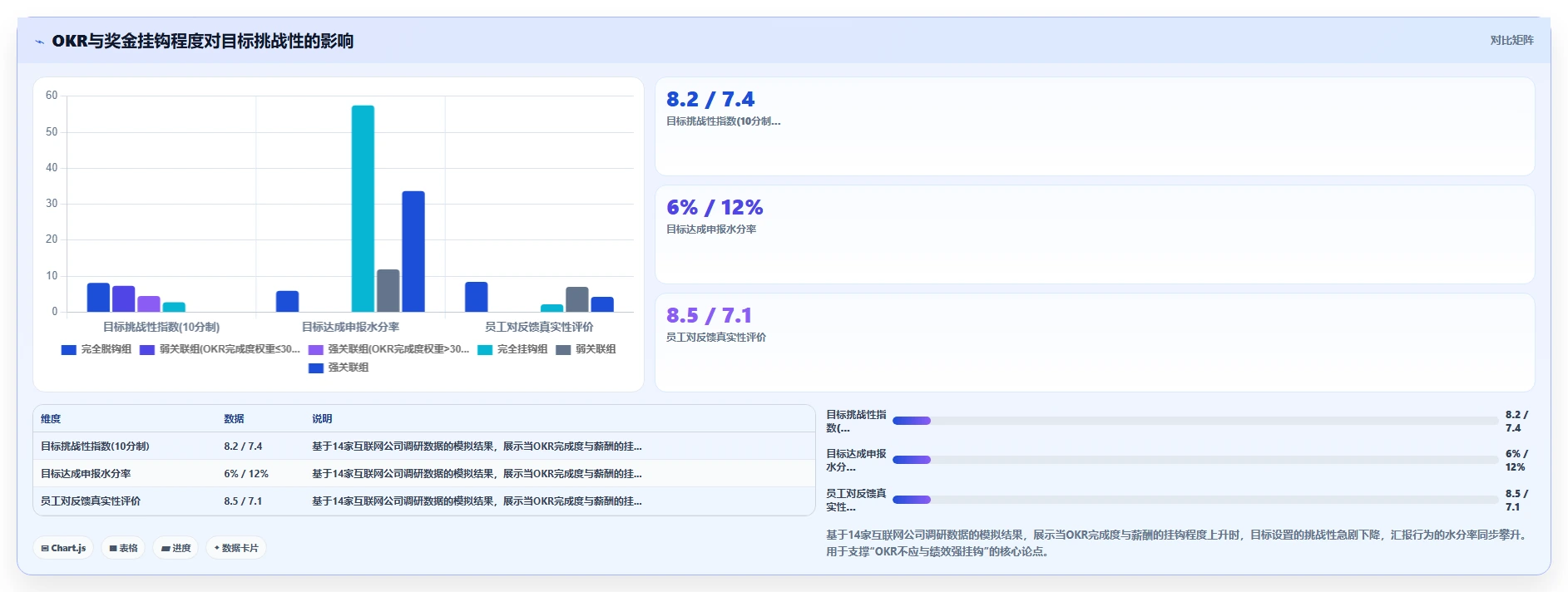
Task: Click the 目标挑战性指数 progress bar
Action: tap(1195, 421)
